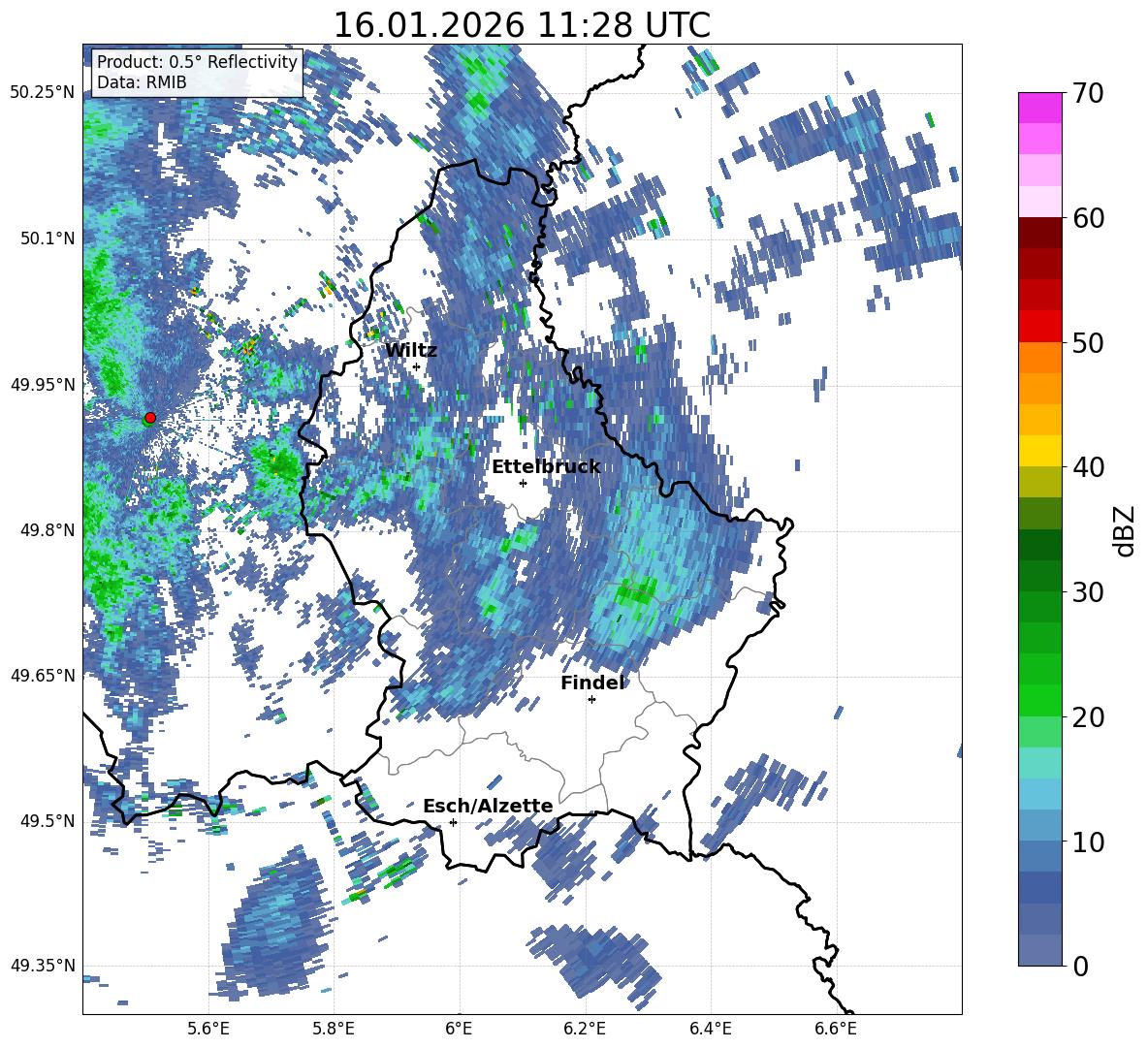Click the colorbar tick value 50

(1088, 342)
